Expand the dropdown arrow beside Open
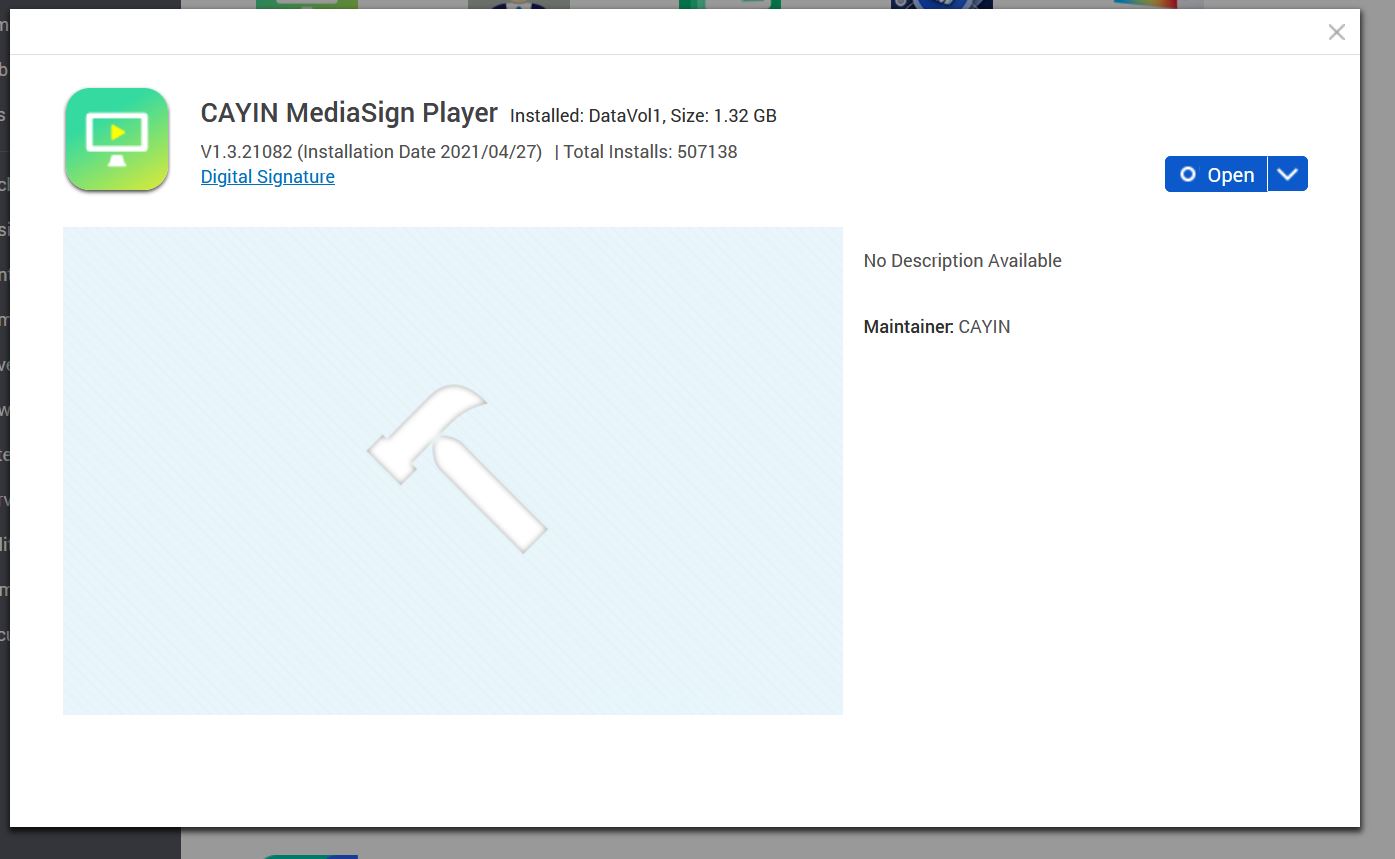 click(x=1288, y=174)
